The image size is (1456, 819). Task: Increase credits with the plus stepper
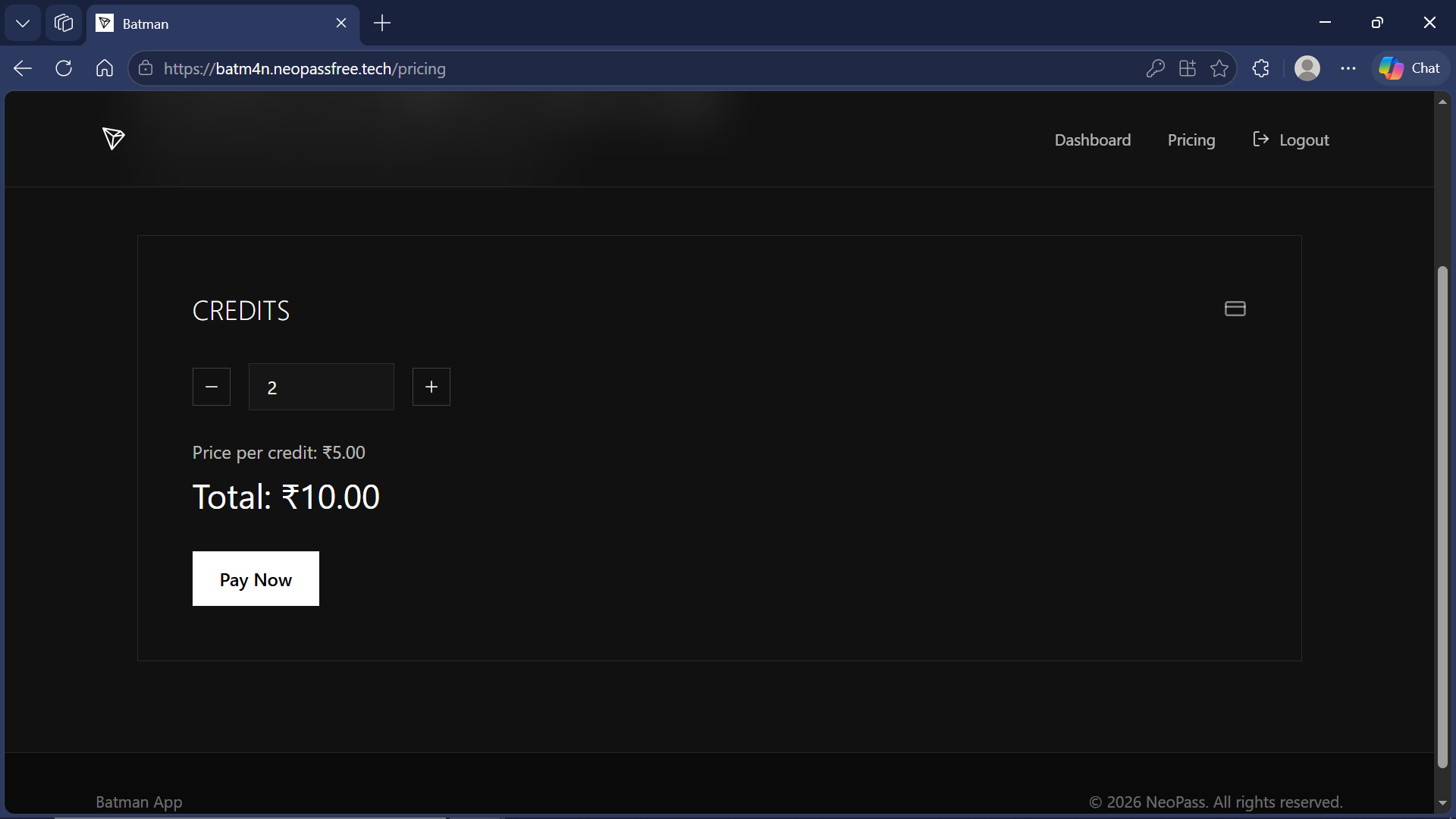431,387
